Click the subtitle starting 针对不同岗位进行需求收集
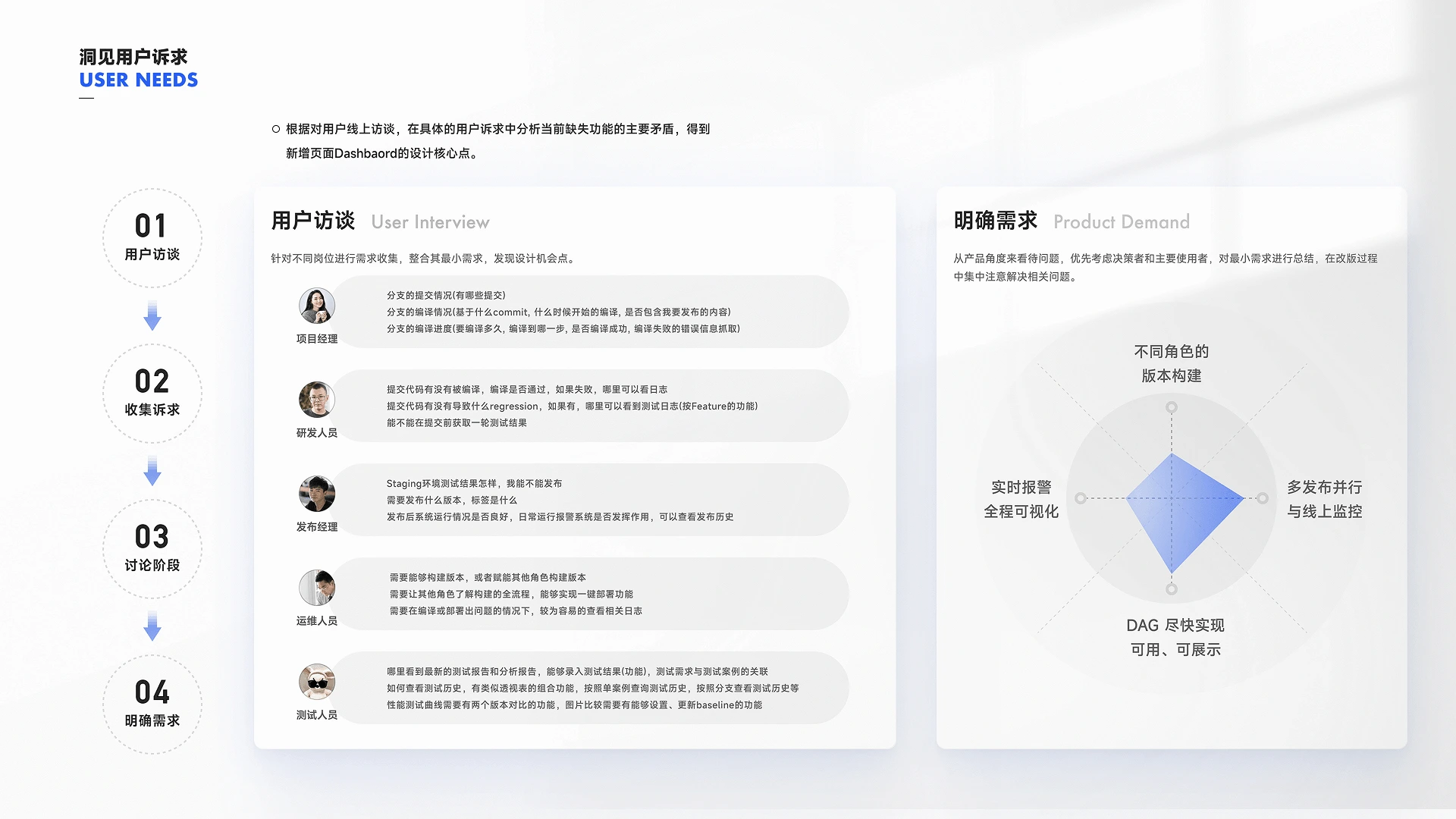Image resolution: width=1456 pixels, height=819 pixels. tap(425, 259)
